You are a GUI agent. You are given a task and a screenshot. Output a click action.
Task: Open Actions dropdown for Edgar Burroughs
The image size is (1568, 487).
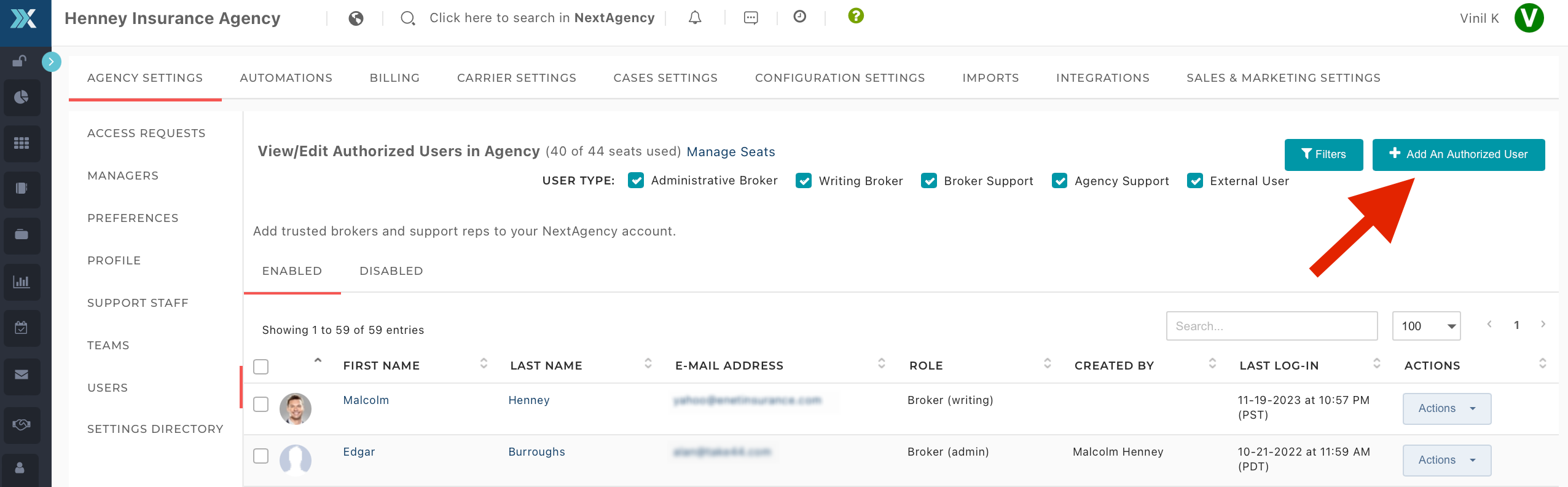click(1447, 460)
